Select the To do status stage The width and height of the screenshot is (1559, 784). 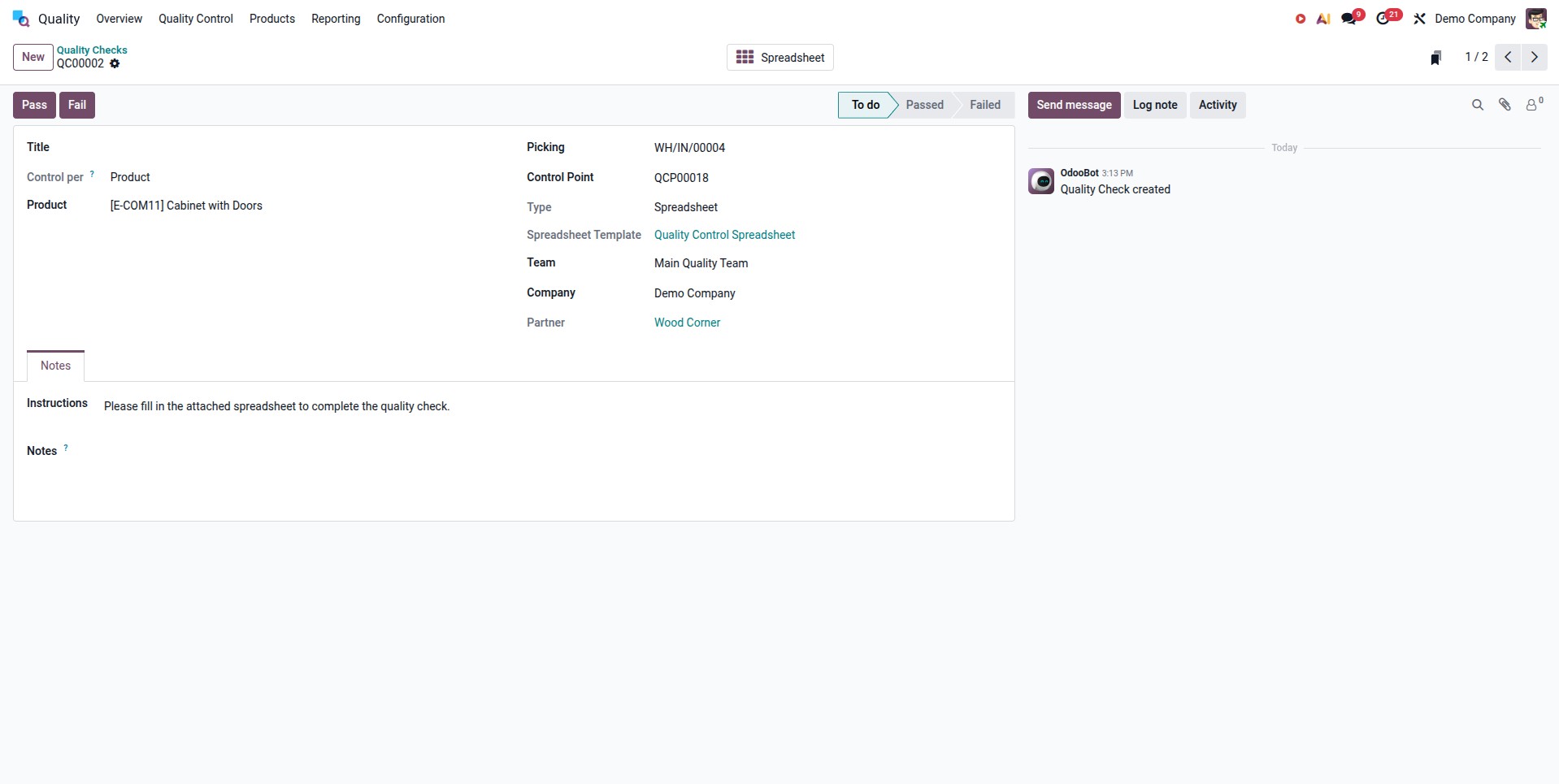pos(866,105)
